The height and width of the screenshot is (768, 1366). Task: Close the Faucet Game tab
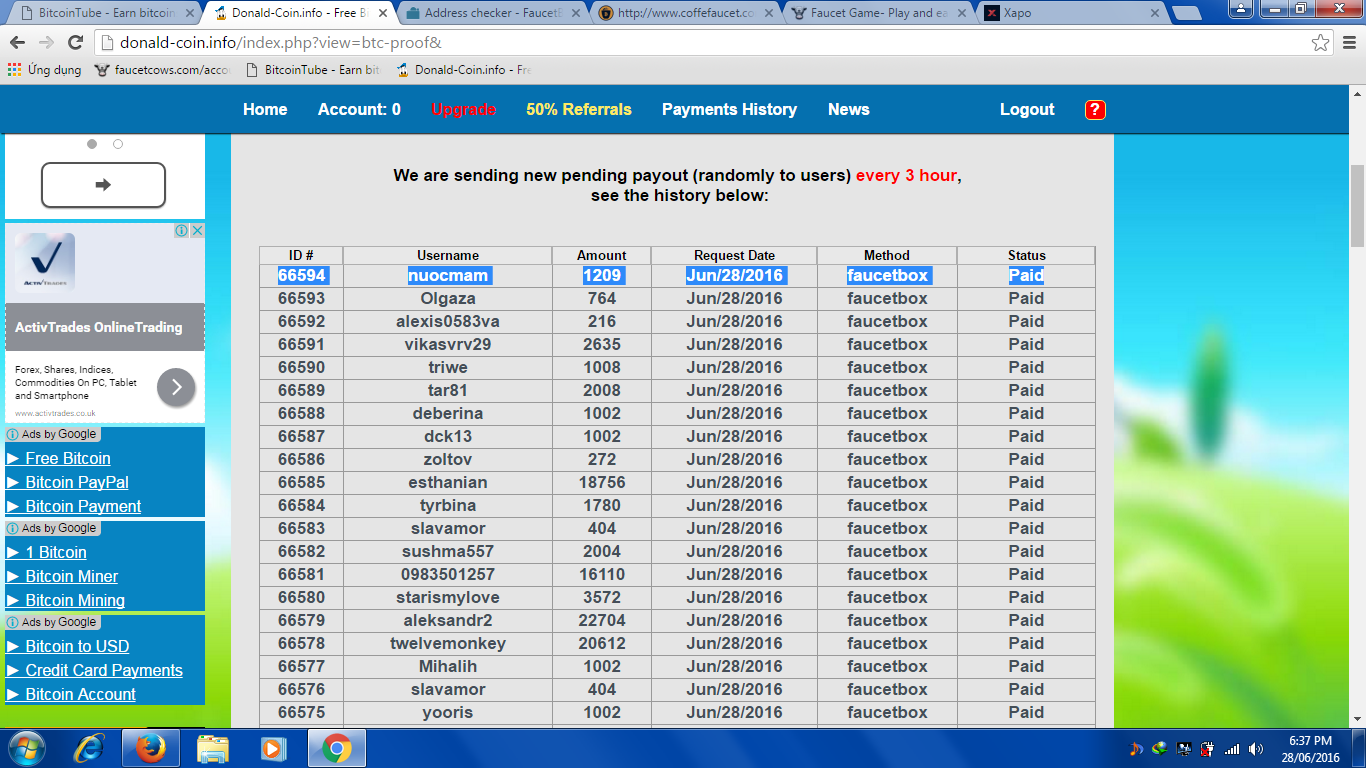(962, 14)
